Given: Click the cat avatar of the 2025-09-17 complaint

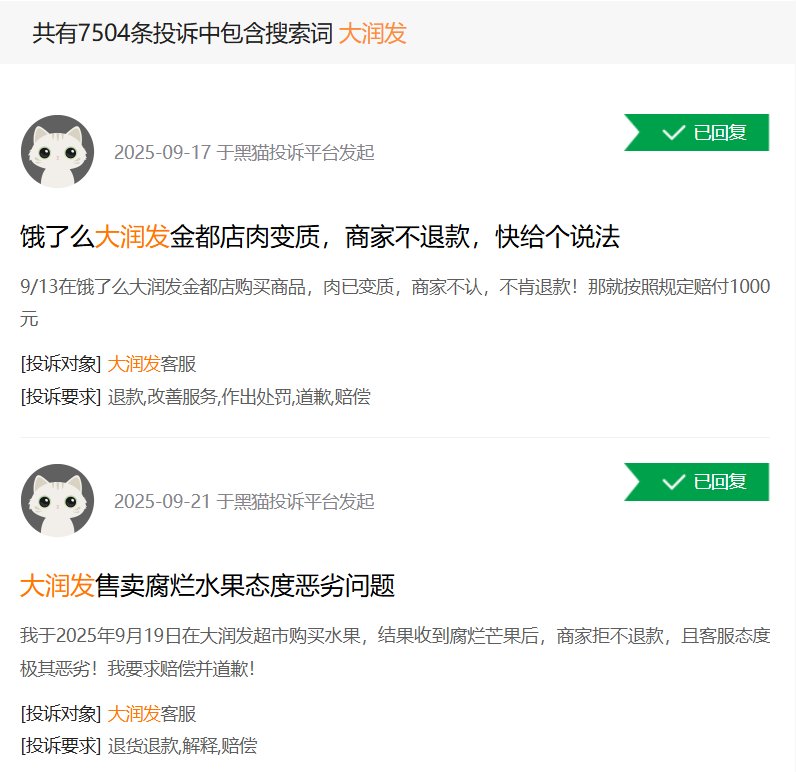Looking at the screenshot, I should 57,151.
